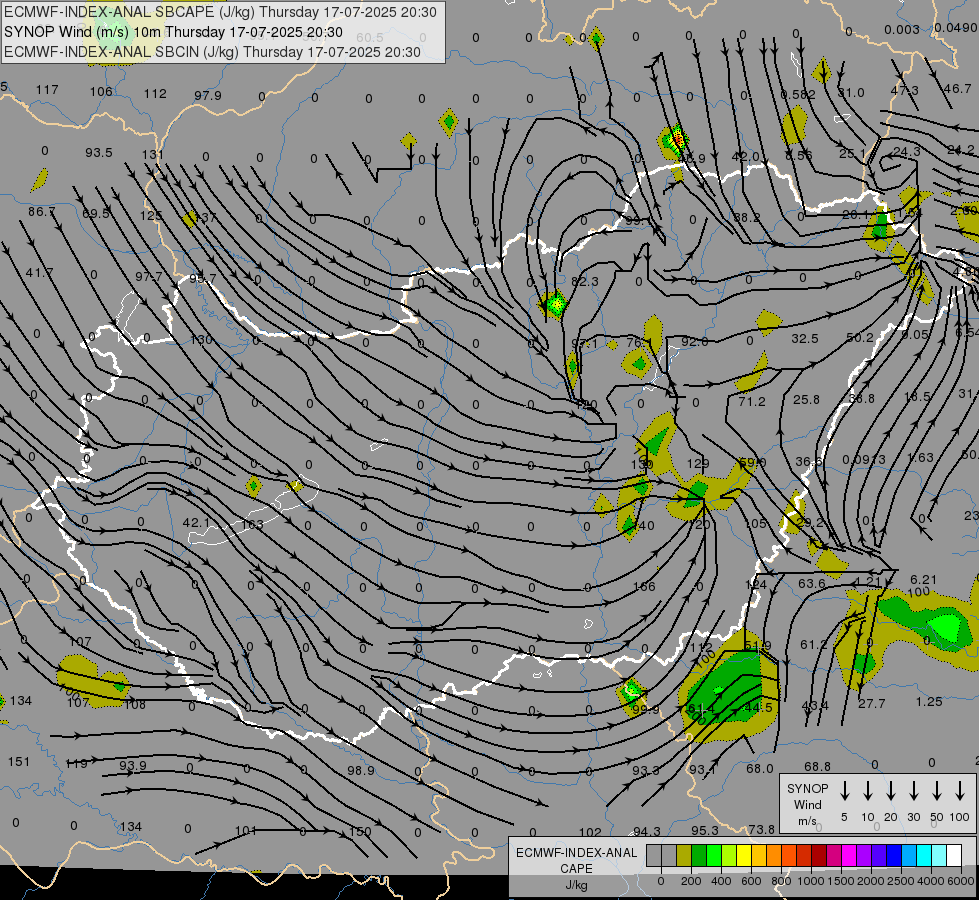The height and width of the screenshot is (900, 979).
Task: Click the map value 93.9
Action: (x=132, y=766)
